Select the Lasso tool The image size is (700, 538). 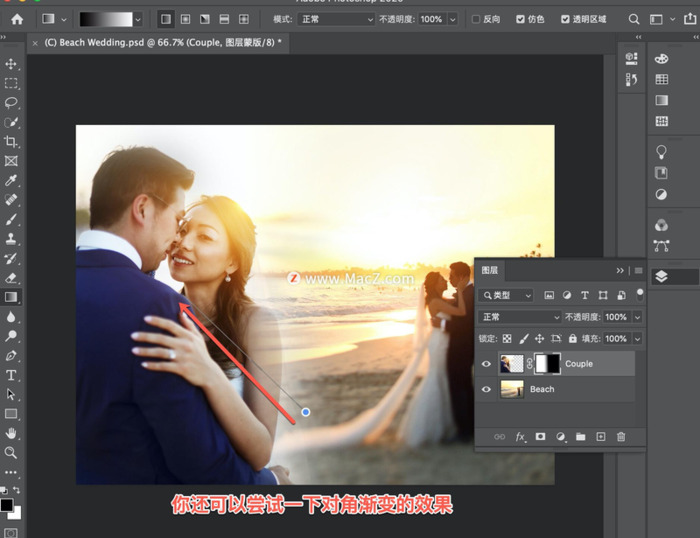(x=12, y=102)
